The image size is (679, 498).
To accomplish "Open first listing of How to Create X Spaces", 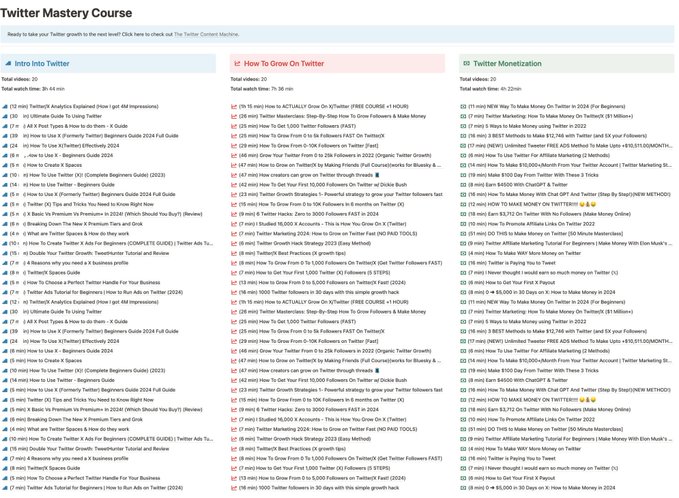I will (46, 165).
